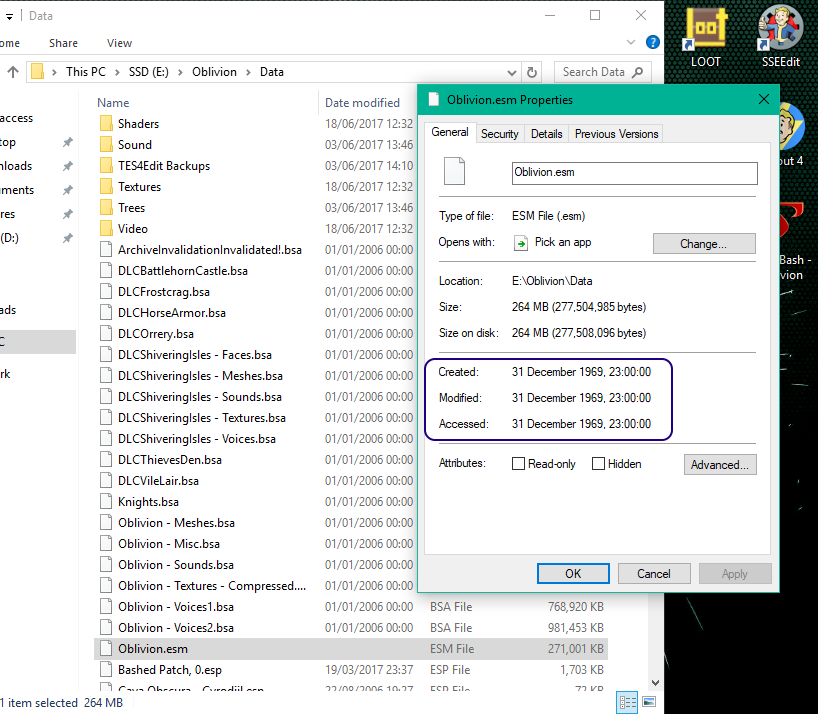Click the Oblivion breadcrumb in address bar
The width and height of the screenshot is (818, 714).
(214, 72)
